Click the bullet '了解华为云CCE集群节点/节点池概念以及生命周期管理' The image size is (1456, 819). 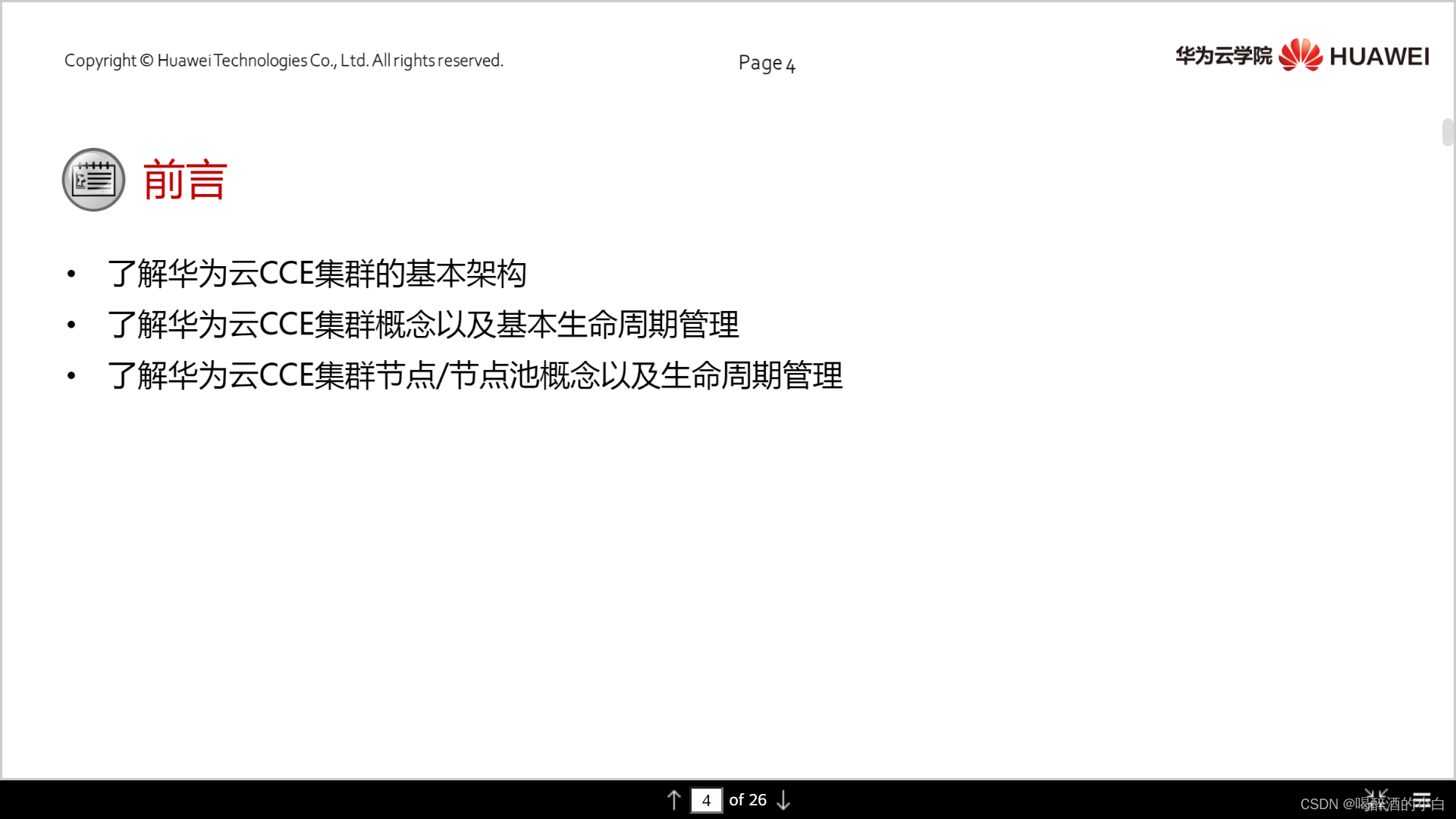[475, 375]
